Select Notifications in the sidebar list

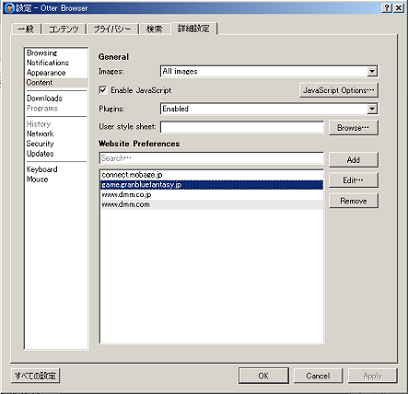56,63
